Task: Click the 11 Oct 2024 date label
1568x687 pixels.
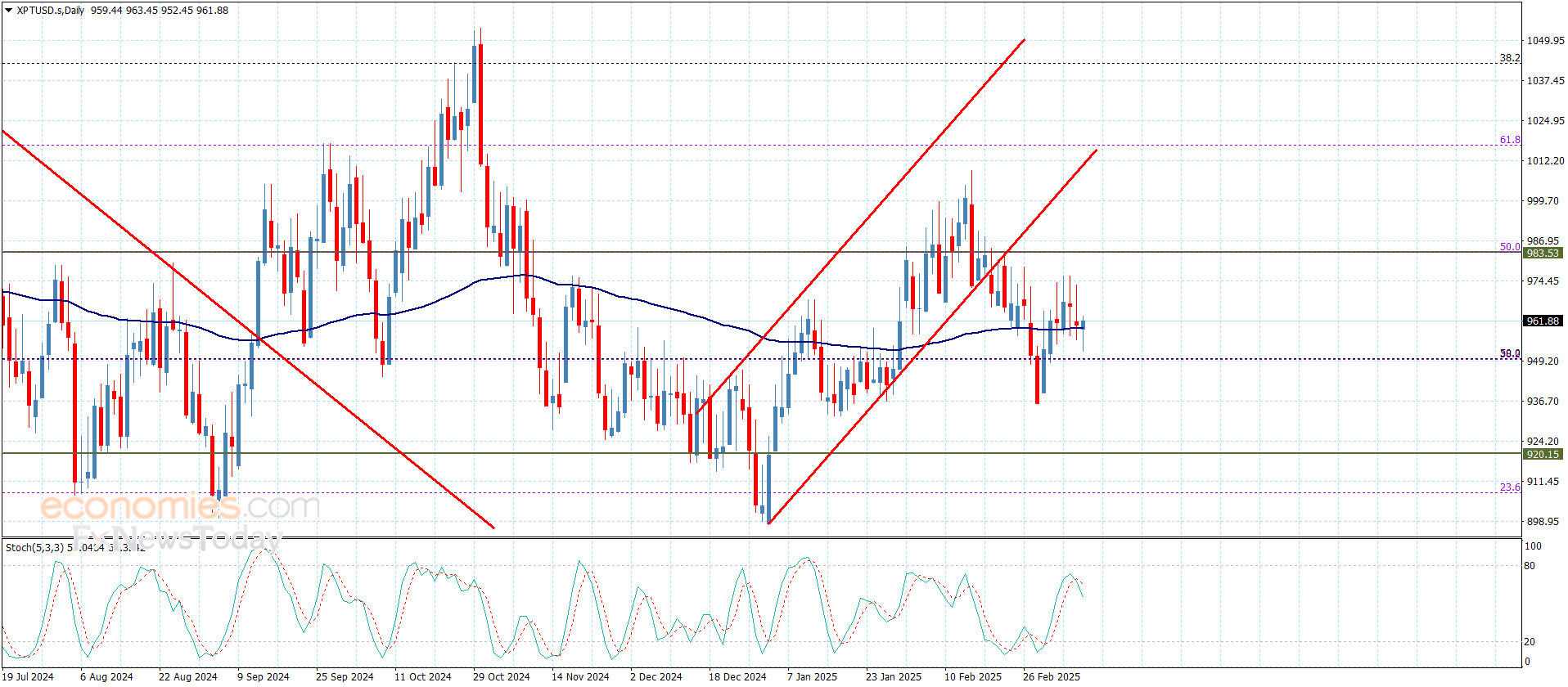Action: click(422, 676)
